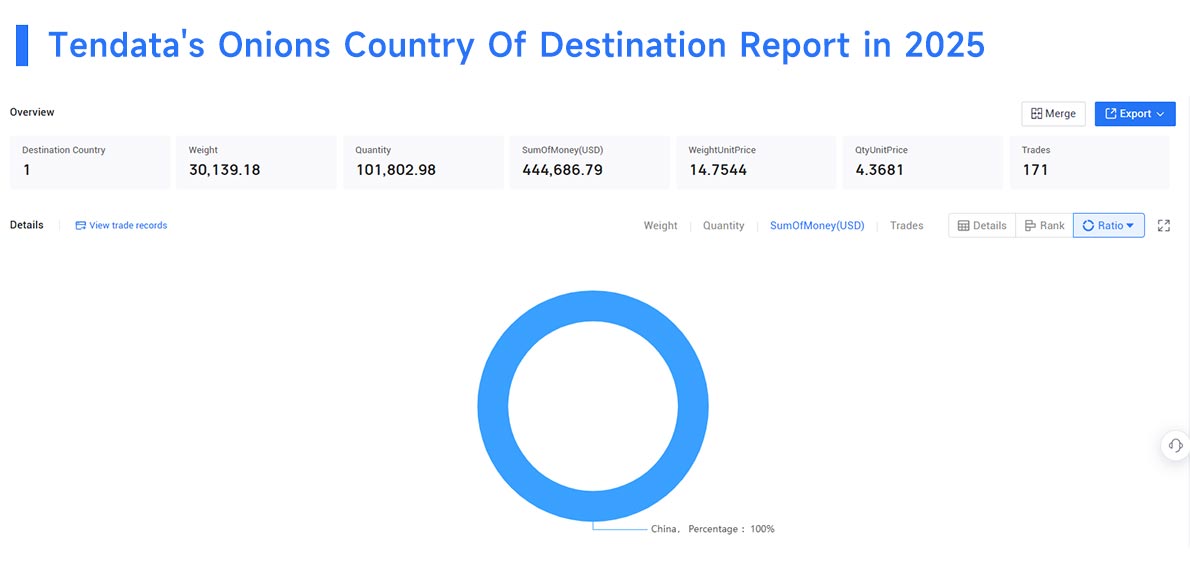Click Trades count 171

[1035, 170]
